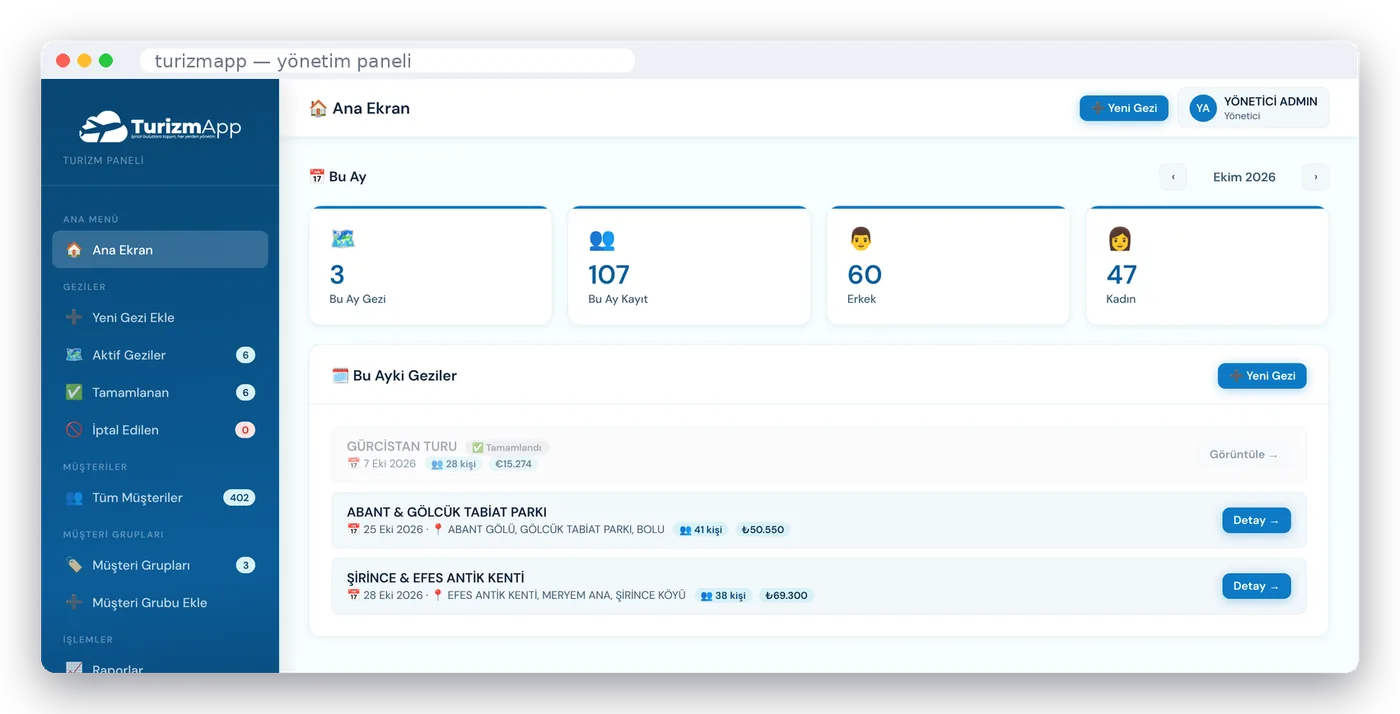The height and width of the screenshot is (714, 1400).
Task: Click the €15.274 price badge
Action: click(x=514, y=464)
